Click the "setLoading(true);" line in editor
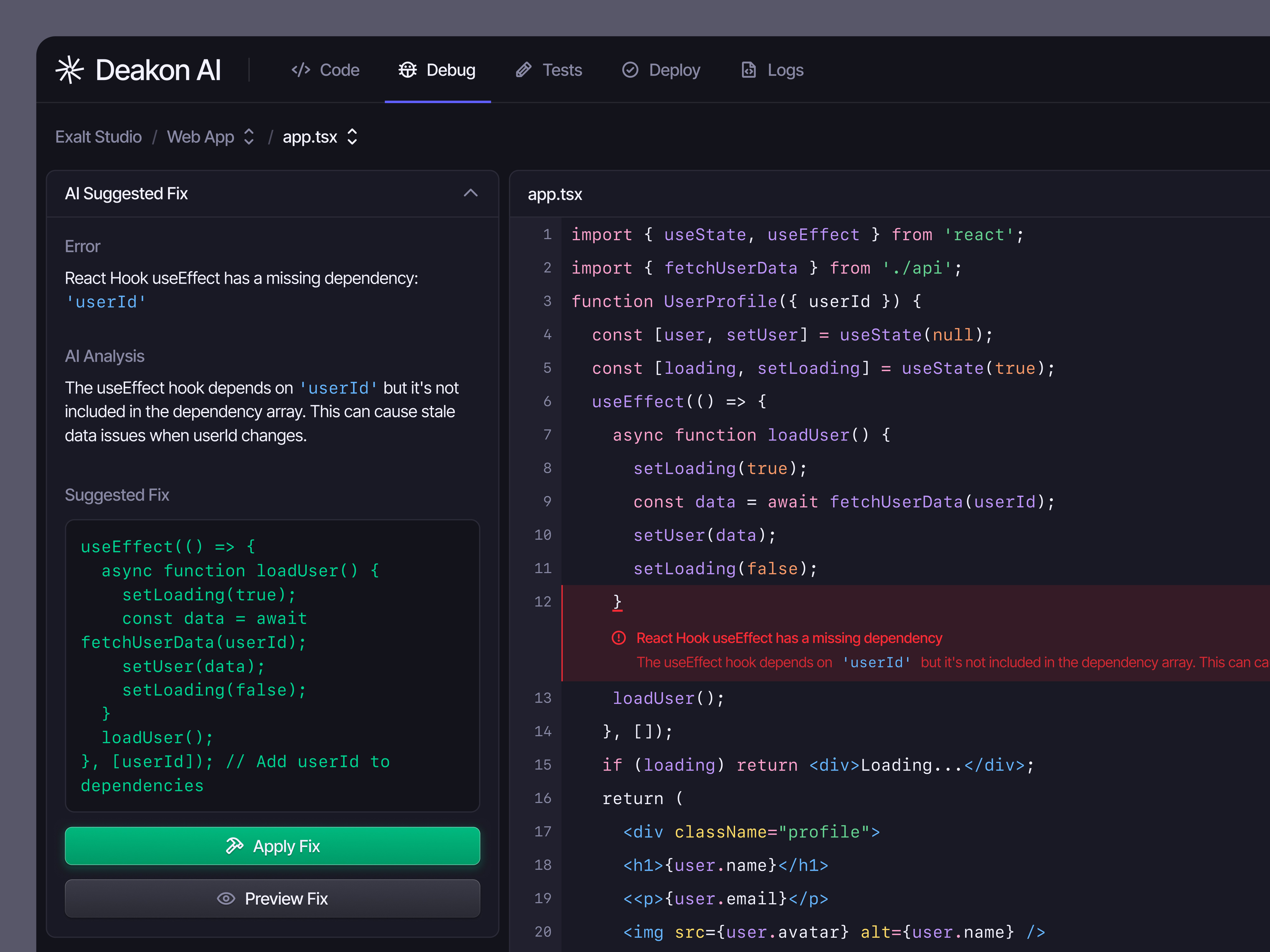Screen dimensions: 1270x952 click(720, 468)
